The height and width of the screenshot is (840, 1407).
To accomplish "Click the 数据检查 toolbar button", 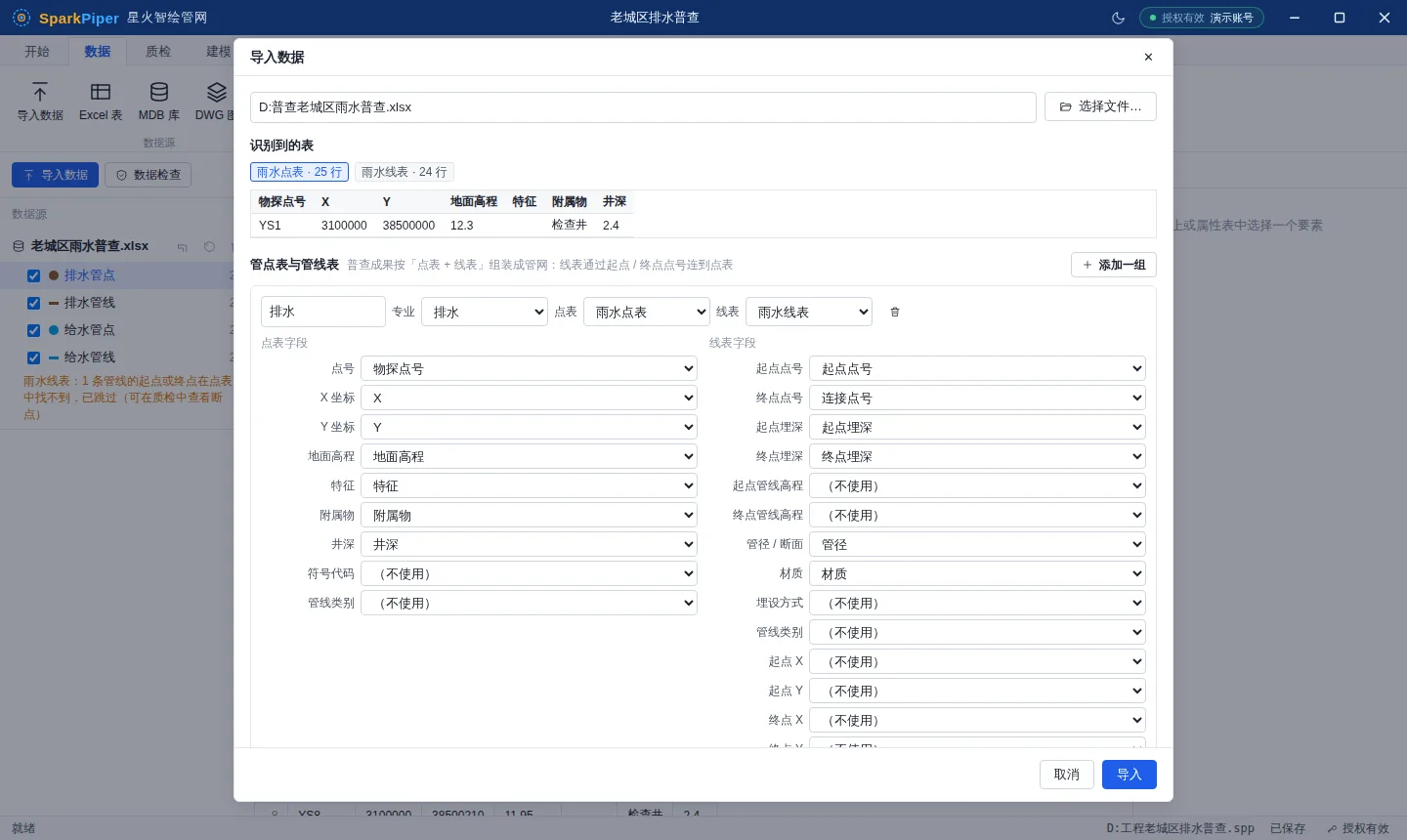I will 149,175.
